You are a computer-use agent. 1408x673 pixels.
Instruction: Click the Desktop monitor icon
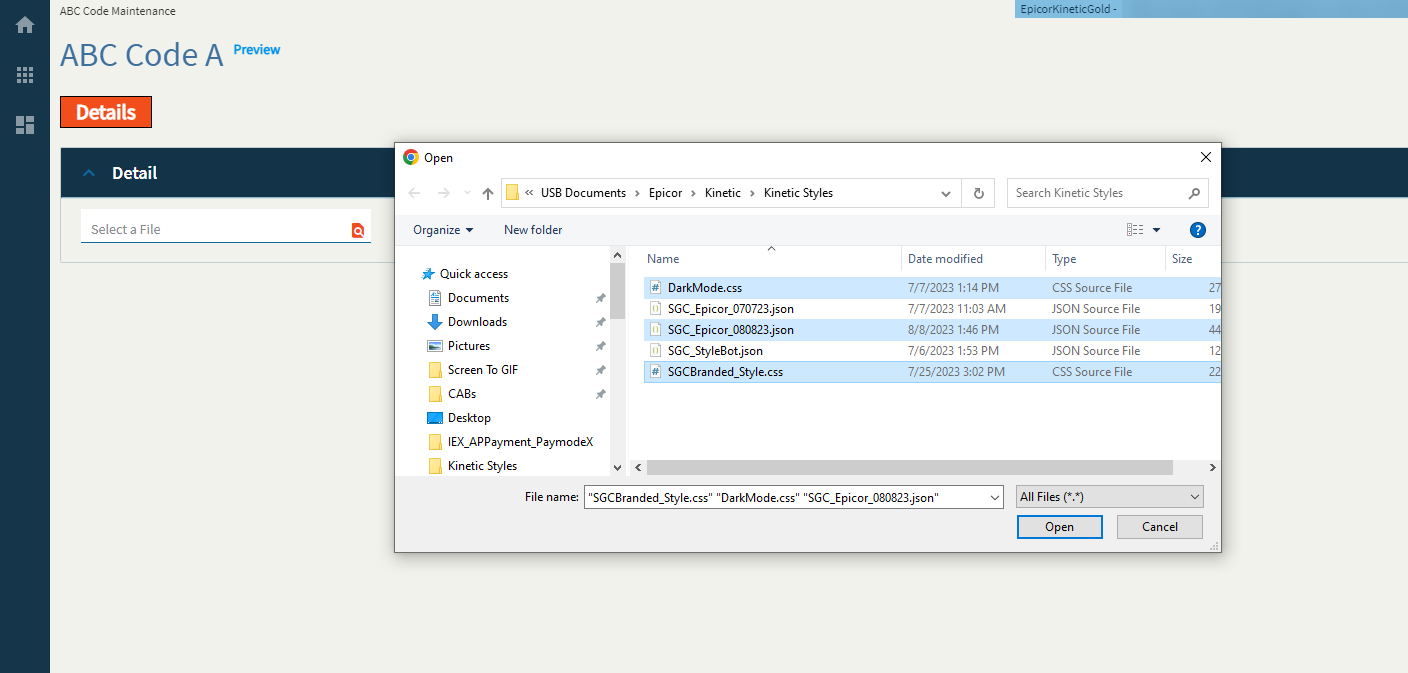click(x=435, y=418)
